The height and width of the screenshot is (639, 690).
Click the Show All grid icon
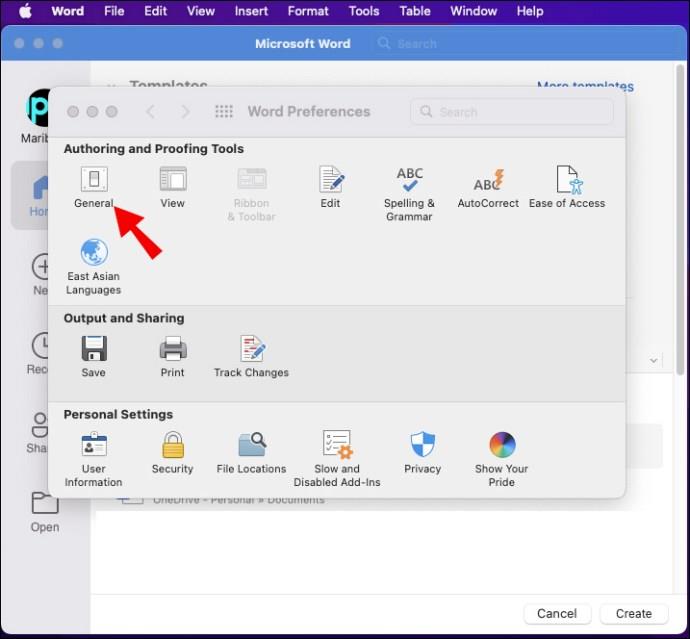click(x=224, y=111)
